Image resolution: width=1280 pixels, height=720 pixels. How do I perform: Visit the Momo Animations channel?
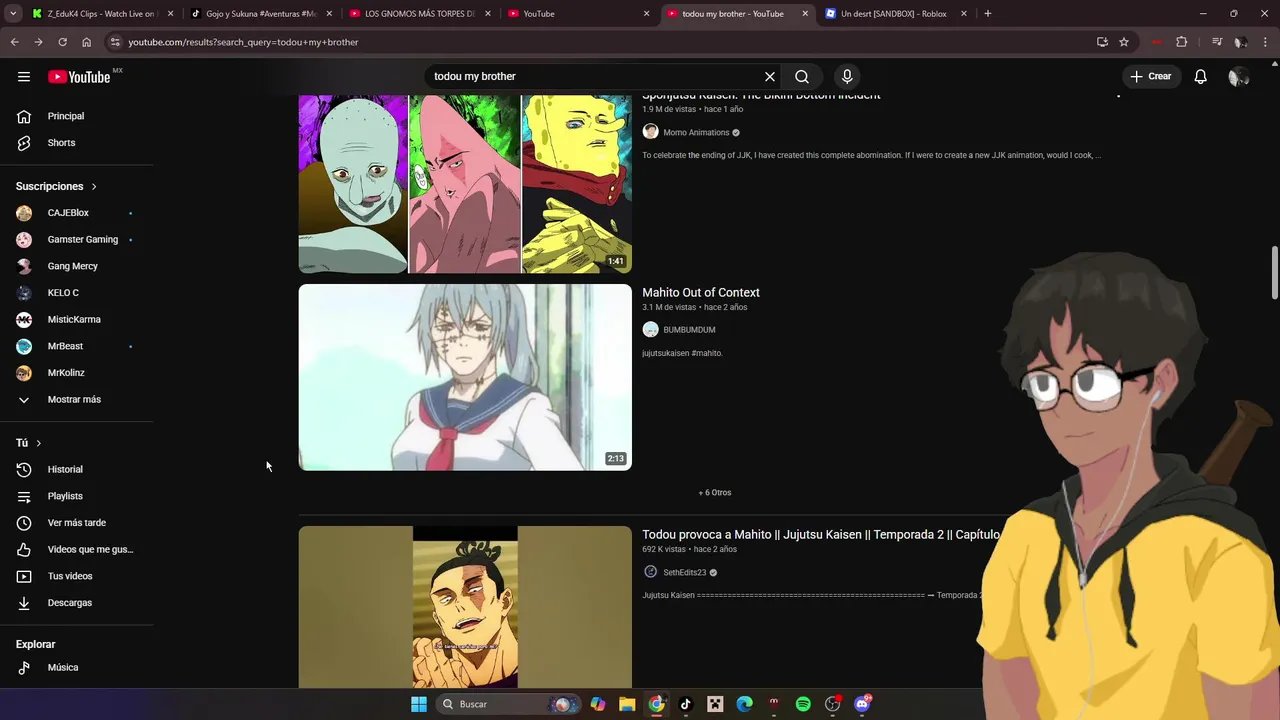(696, 133)
